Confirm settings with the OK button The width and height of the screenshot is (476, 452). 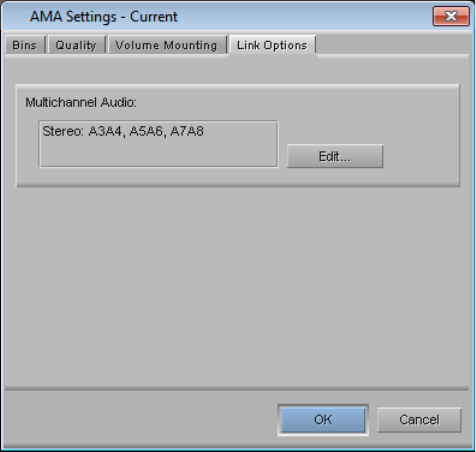323,420
